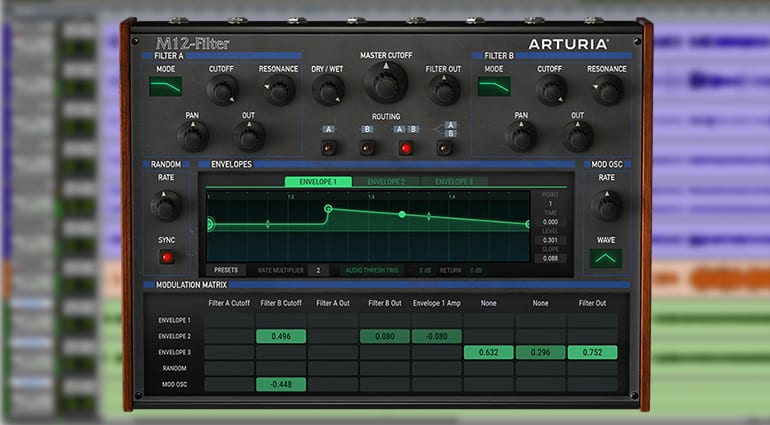Open the Filter Out destination in modulation matrix
Screen dimensions: 770x425
[592, 303]
